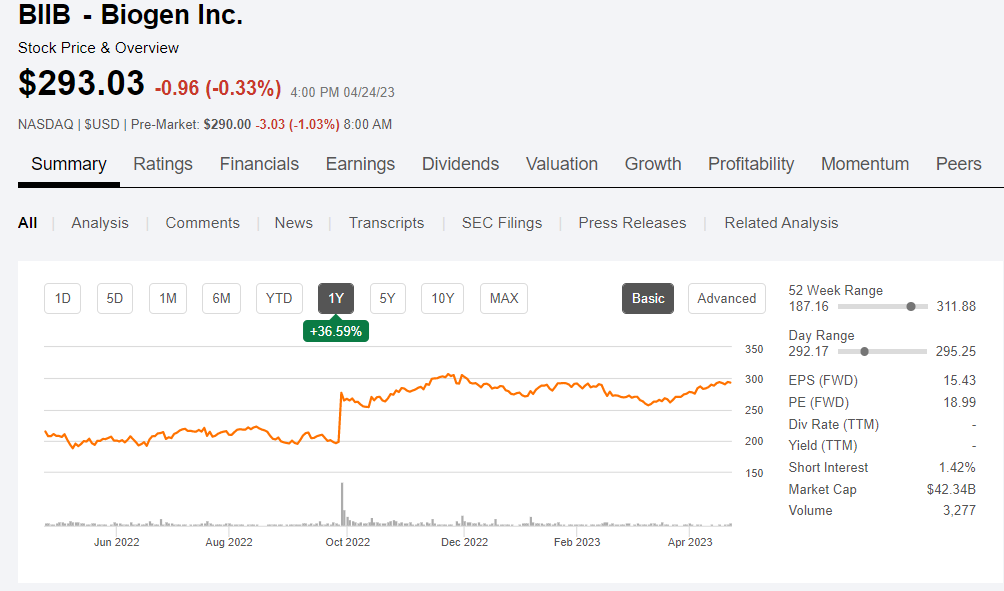Select the Basic chart mode button
The width and height of the screenshot is (1004, 591).
pos(648,298)
